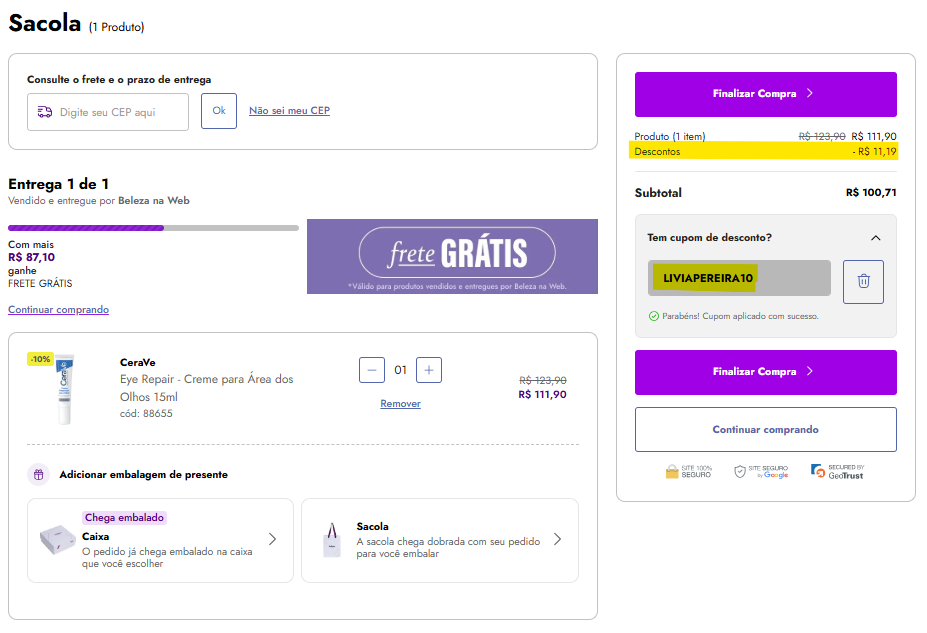Click the bottom Finalizar Compra button
The image size is (927, 633).
click(x=765, y=372)
